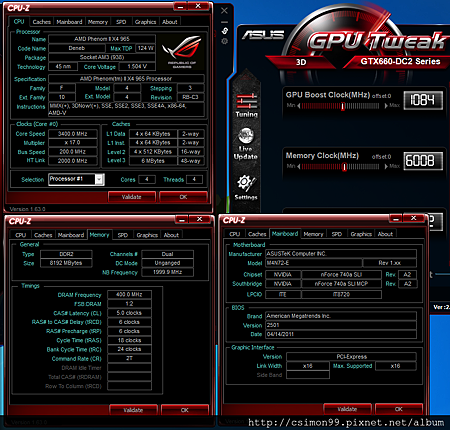Viewport: 450px width, 430px height.
Task: Select Mainboard tab in the CPU-Z Memory window
Action: click(x=71, y=235)
